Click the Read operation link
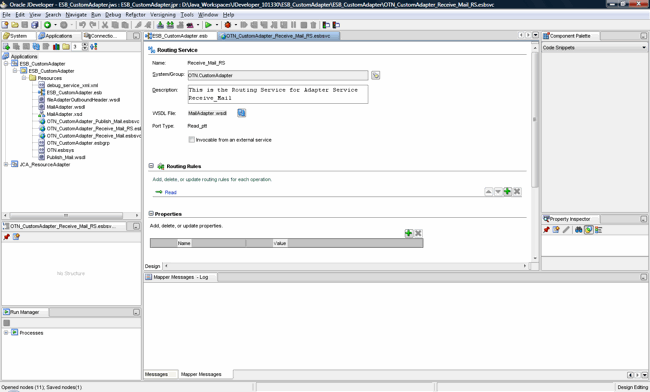650x392 pixels. 170,192
